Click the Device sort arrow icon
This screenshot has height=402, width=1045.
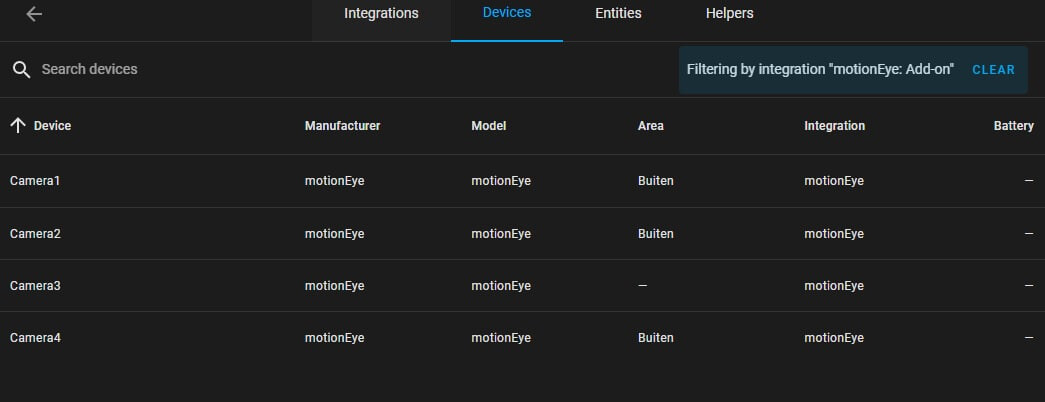pos(17,125)
